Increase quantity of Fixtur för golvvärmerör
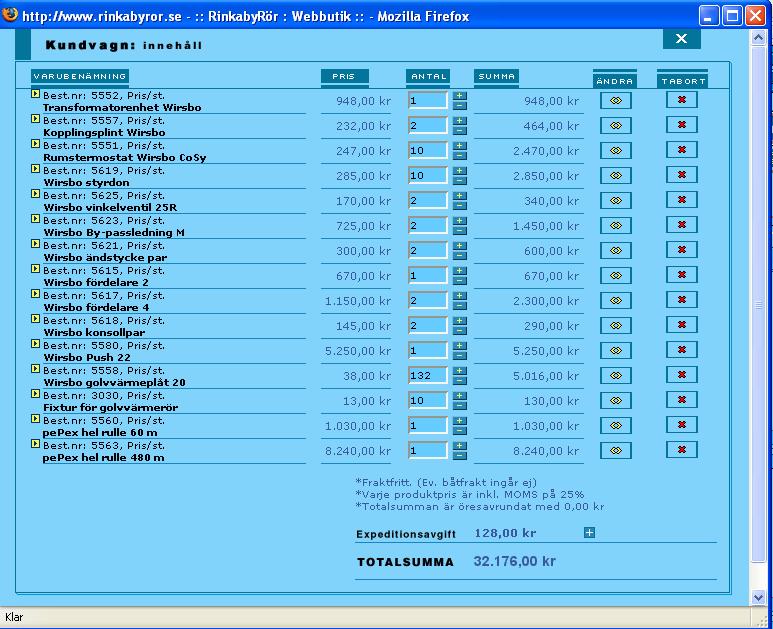The image size is (773, 629). [459, 396]
